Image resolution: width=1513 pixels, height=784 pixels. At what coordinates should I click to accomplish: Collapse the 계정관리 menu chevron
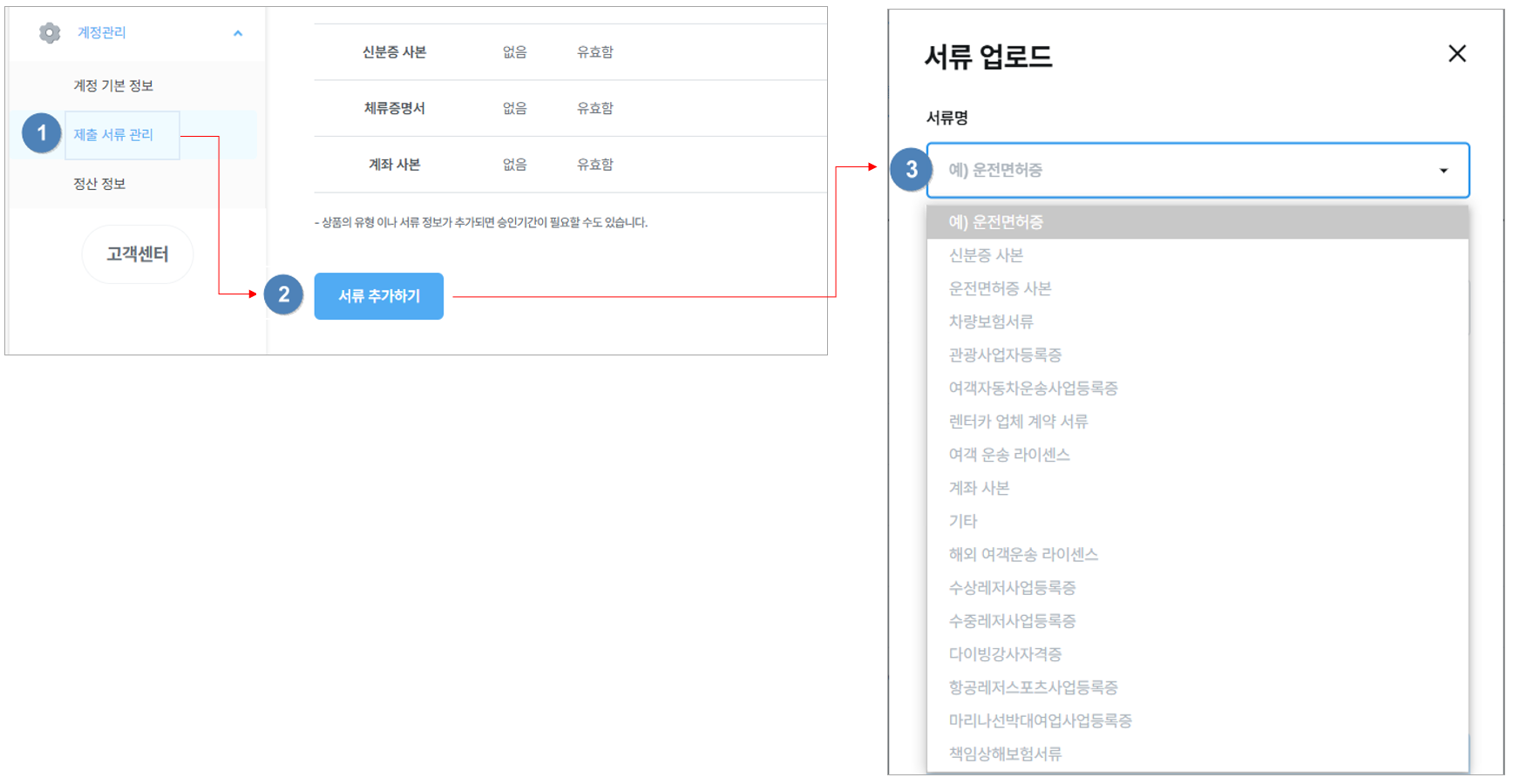click(x=238, y=33)
